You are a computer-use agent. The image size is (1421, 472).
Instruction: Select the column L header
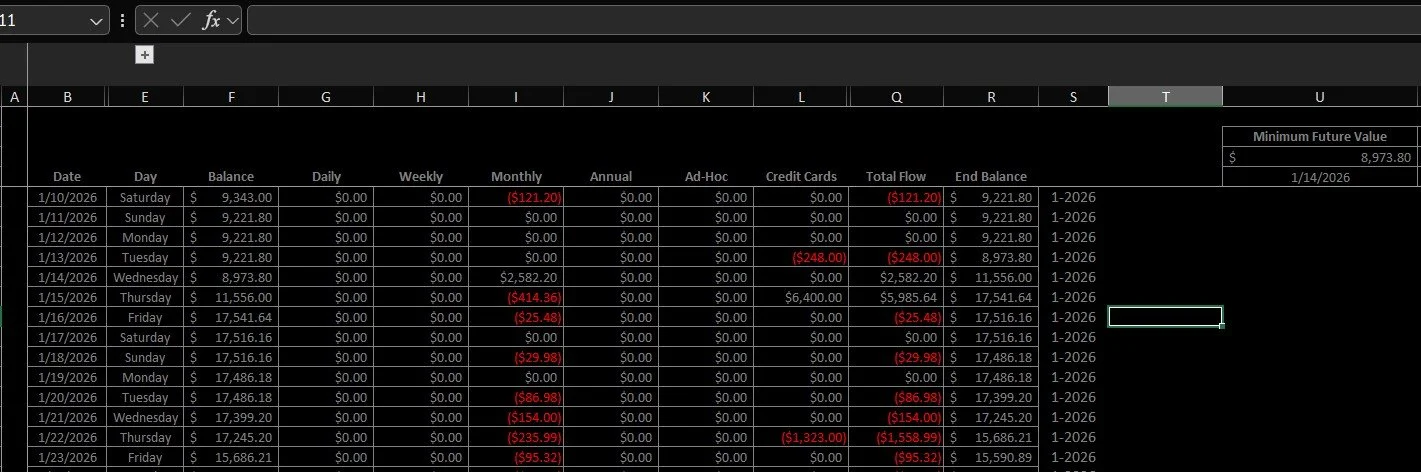(801, 97)
